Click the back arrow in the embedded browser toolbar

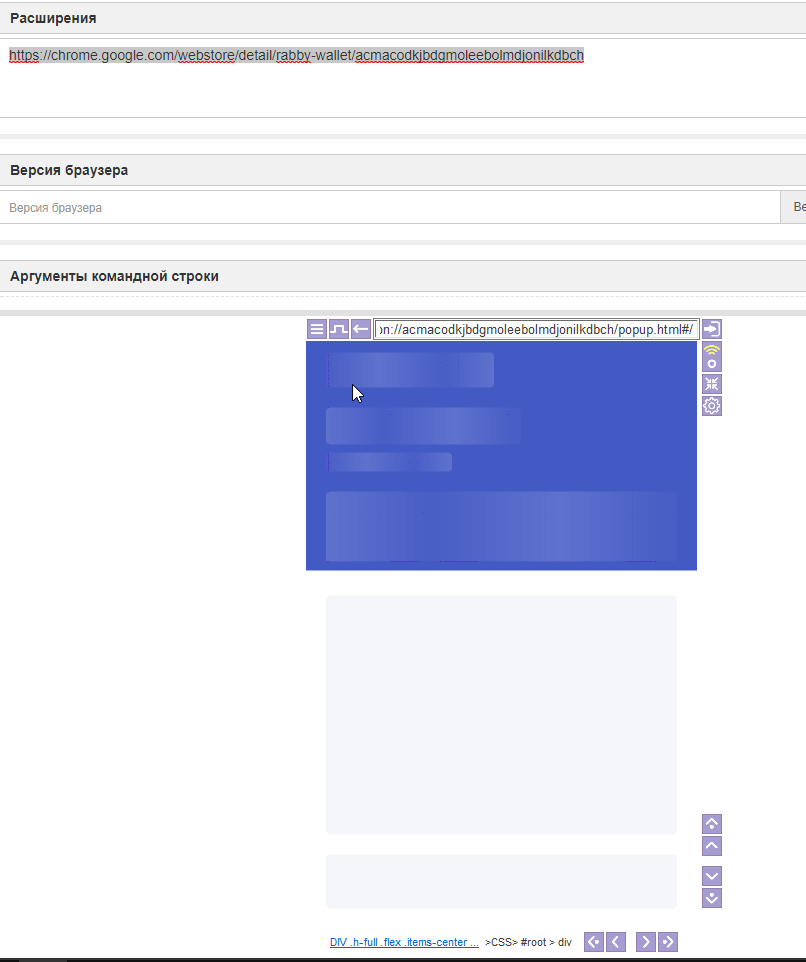(360, 328)
